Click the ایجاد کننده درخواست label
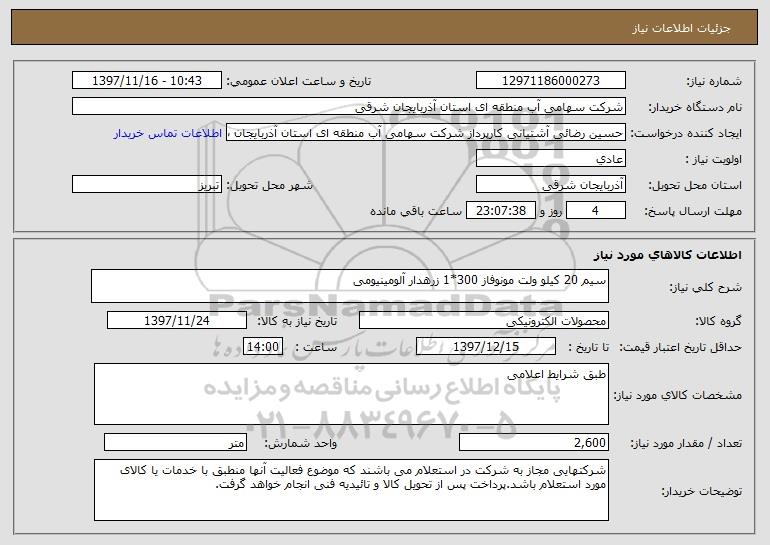This screenshot has height=545, width=770. tap(686, 134)
